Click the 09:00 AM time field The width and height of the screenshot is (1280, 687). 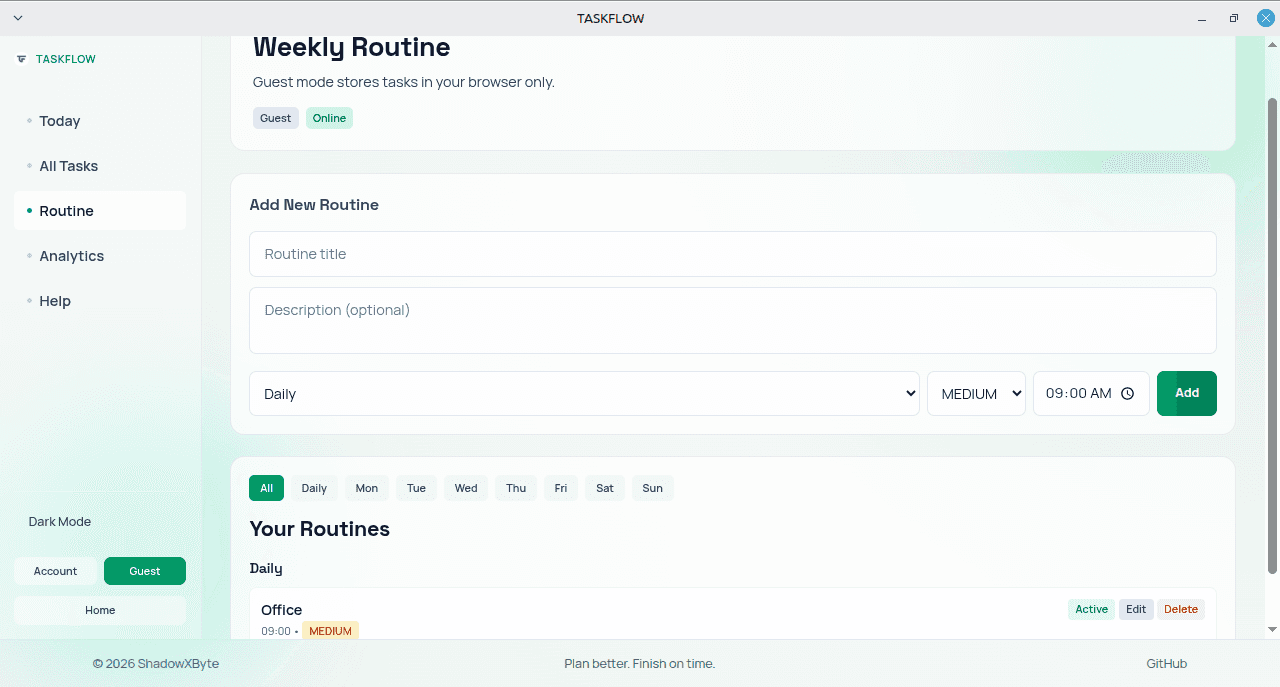[1091, 394]
